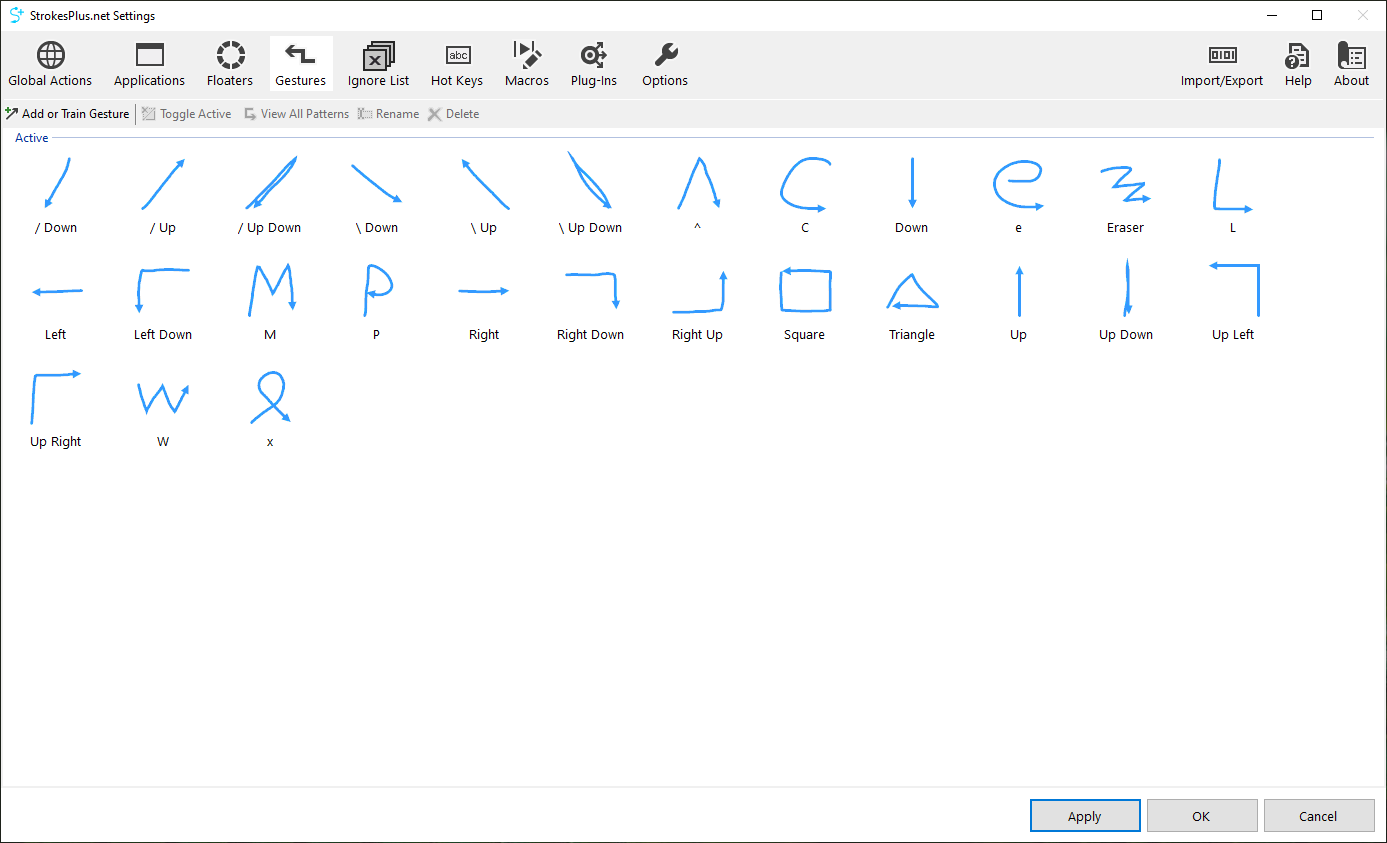Image resolution: width=1387 pixels, height=843 pixels.
Task: Open the Plug-Ins section
Action: pos(594,64)
